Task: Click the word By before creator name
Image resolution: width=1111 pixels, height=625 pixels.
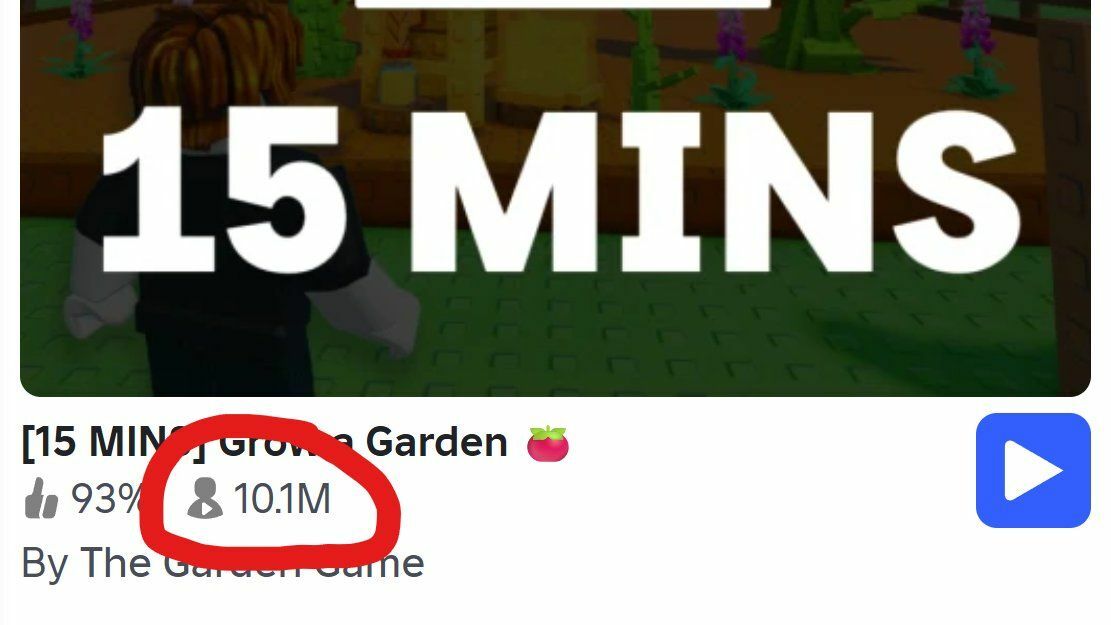Action: coord(45,565)
